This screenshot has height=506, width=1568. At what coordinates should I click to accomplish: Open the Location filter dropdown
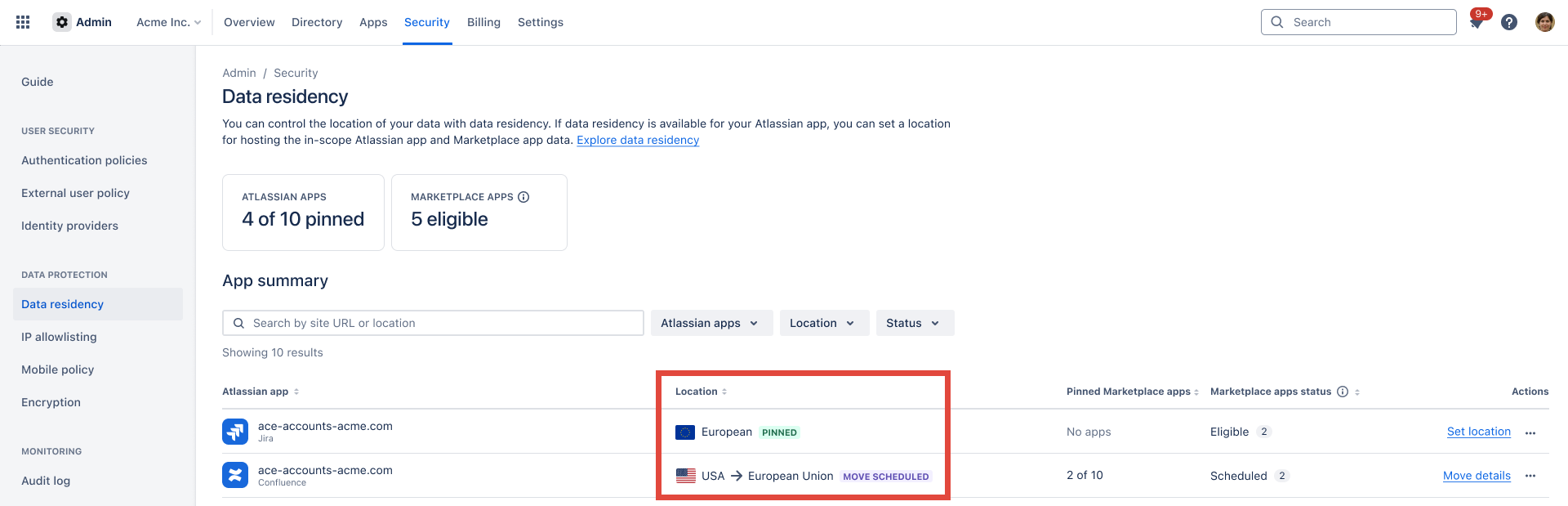coord(824,323)
